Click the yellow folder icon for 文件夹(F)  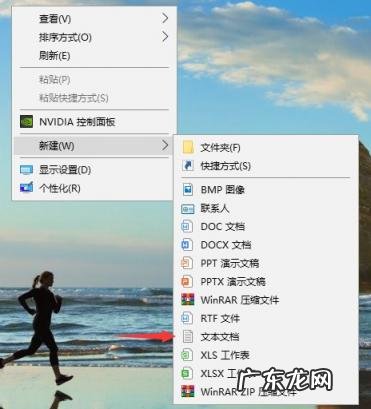coord(188,147)
